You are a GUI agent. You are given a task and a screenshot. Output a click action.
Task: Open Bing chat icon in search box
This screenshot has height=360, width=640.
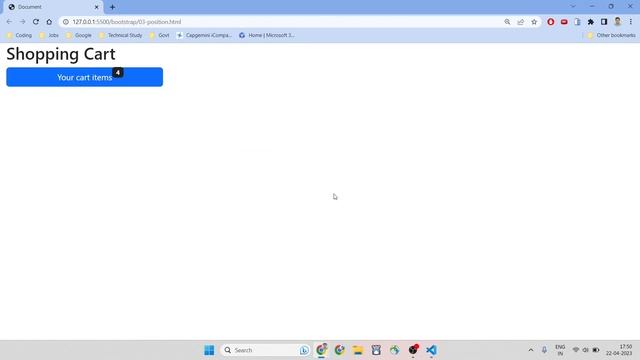pyautogui.click(x=304, y=350)
